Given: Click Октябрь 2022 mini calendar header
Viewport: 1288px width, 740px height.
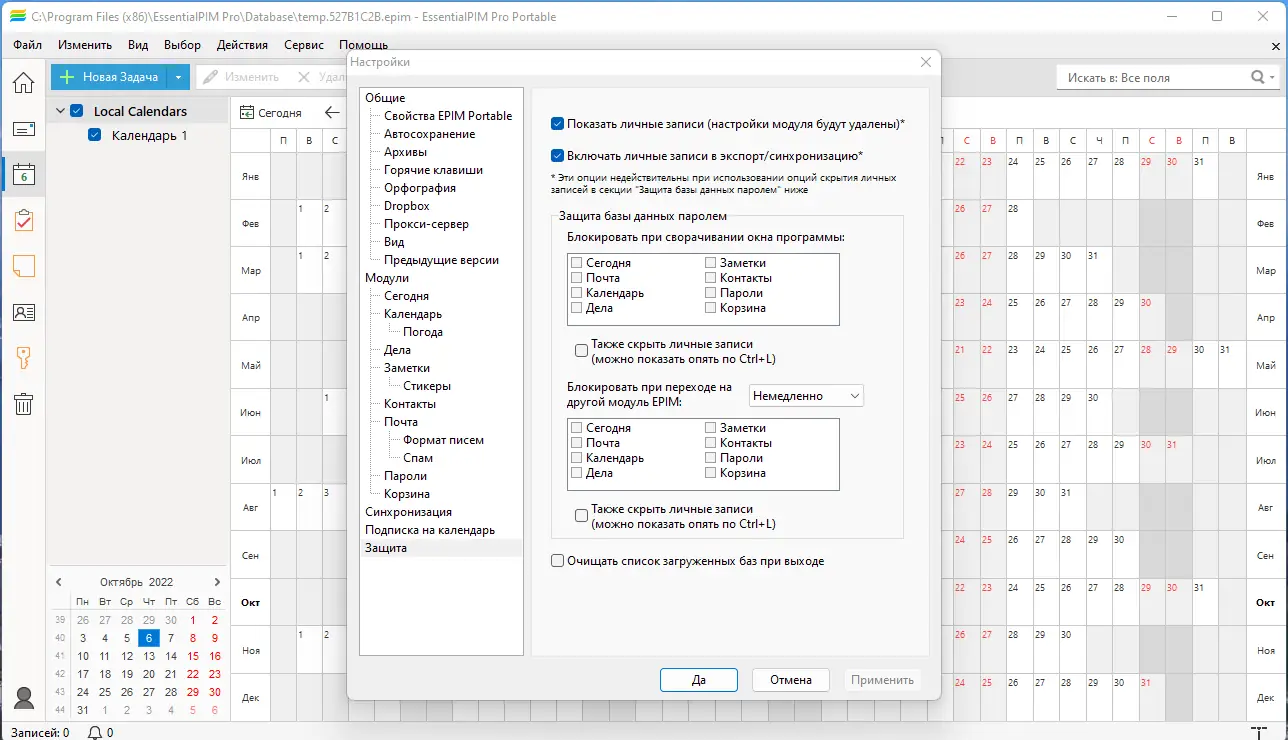Looking at the screenshot, I should pos(137,582).
